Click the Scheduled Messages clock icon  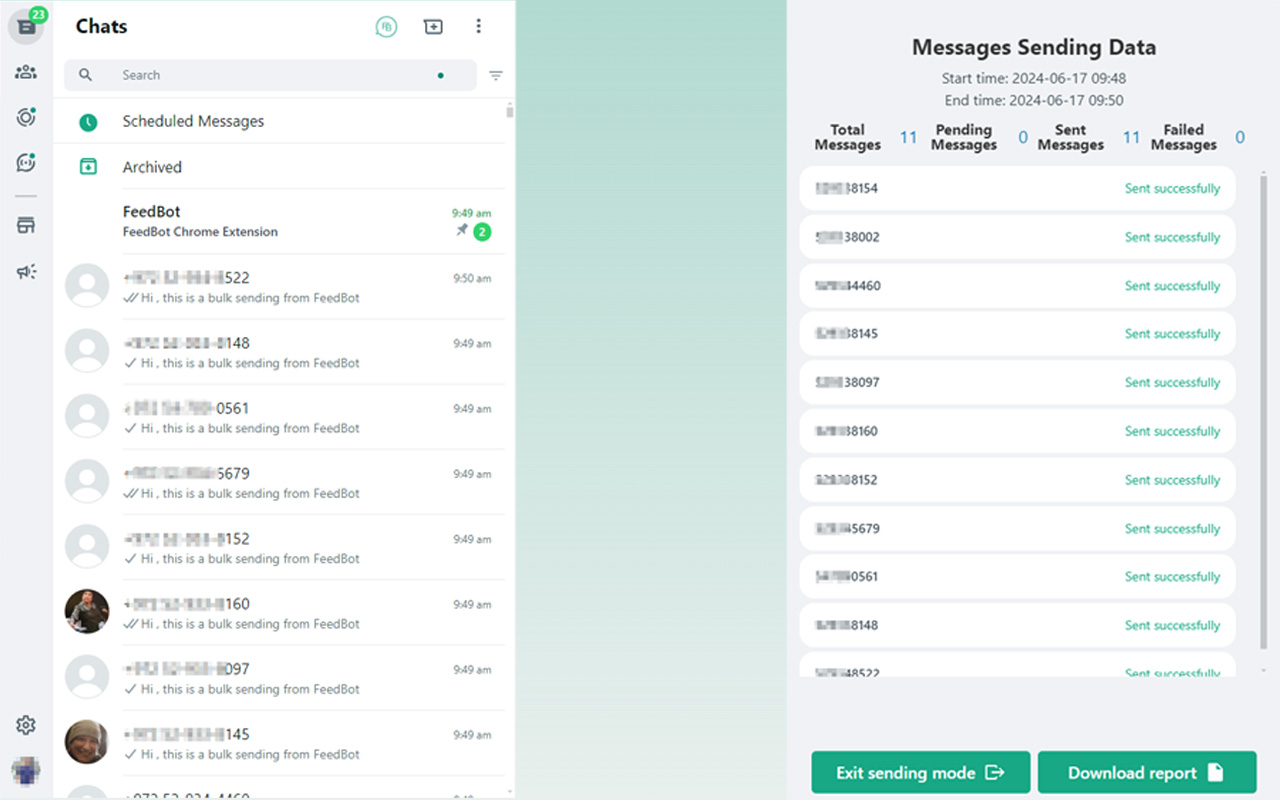88,122
